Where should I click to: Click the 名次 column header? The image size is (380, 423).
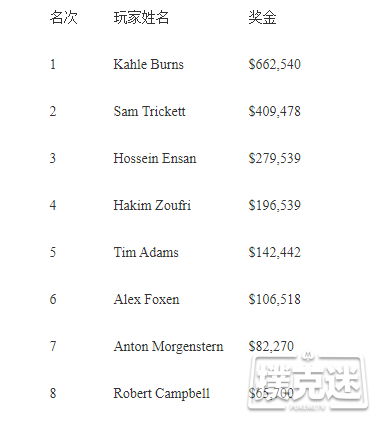64,17
